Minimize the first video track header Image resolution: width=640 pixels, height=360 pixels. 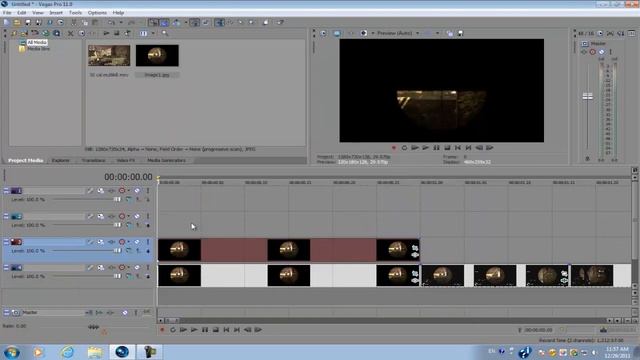[6, 191]
